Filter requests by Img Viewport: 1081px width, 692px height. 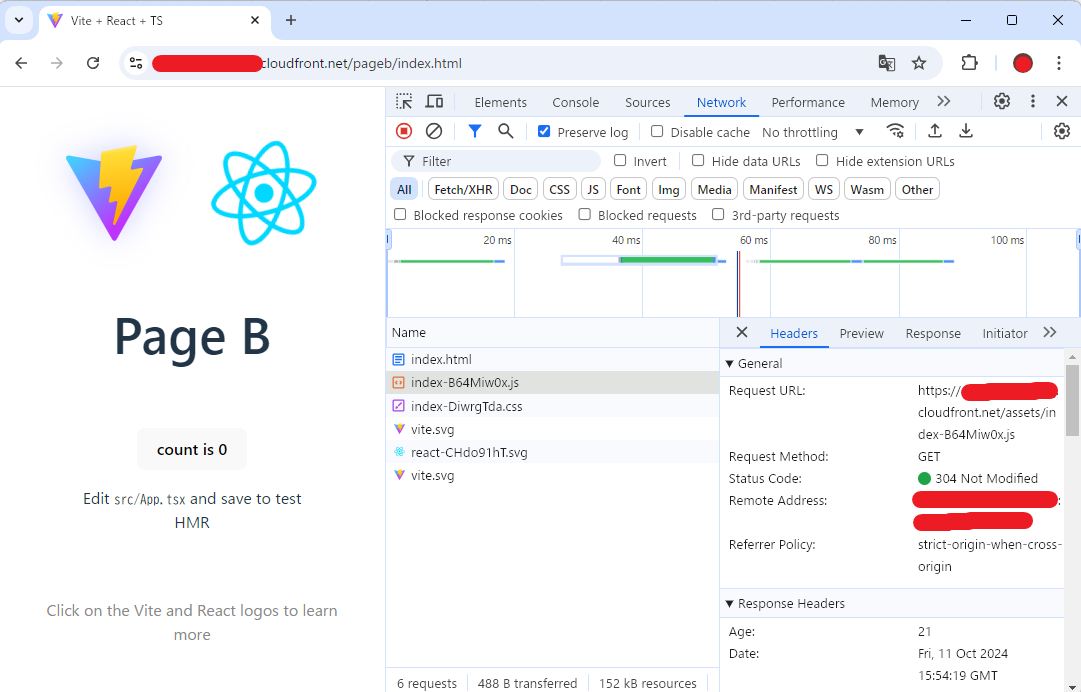coord(668,189)
